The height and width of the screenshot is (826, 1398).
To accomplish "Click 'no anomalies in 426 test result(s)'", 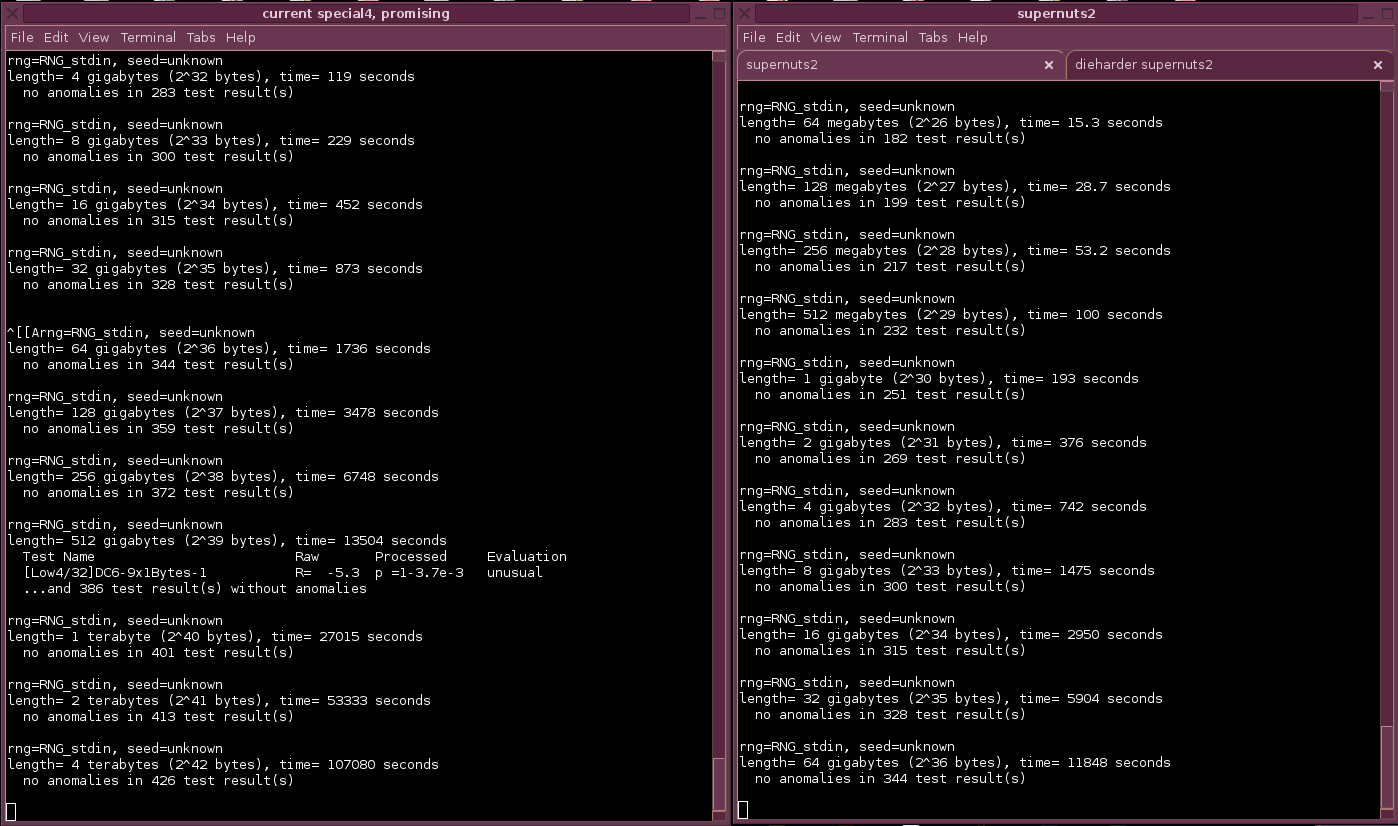I will [159, 780].
